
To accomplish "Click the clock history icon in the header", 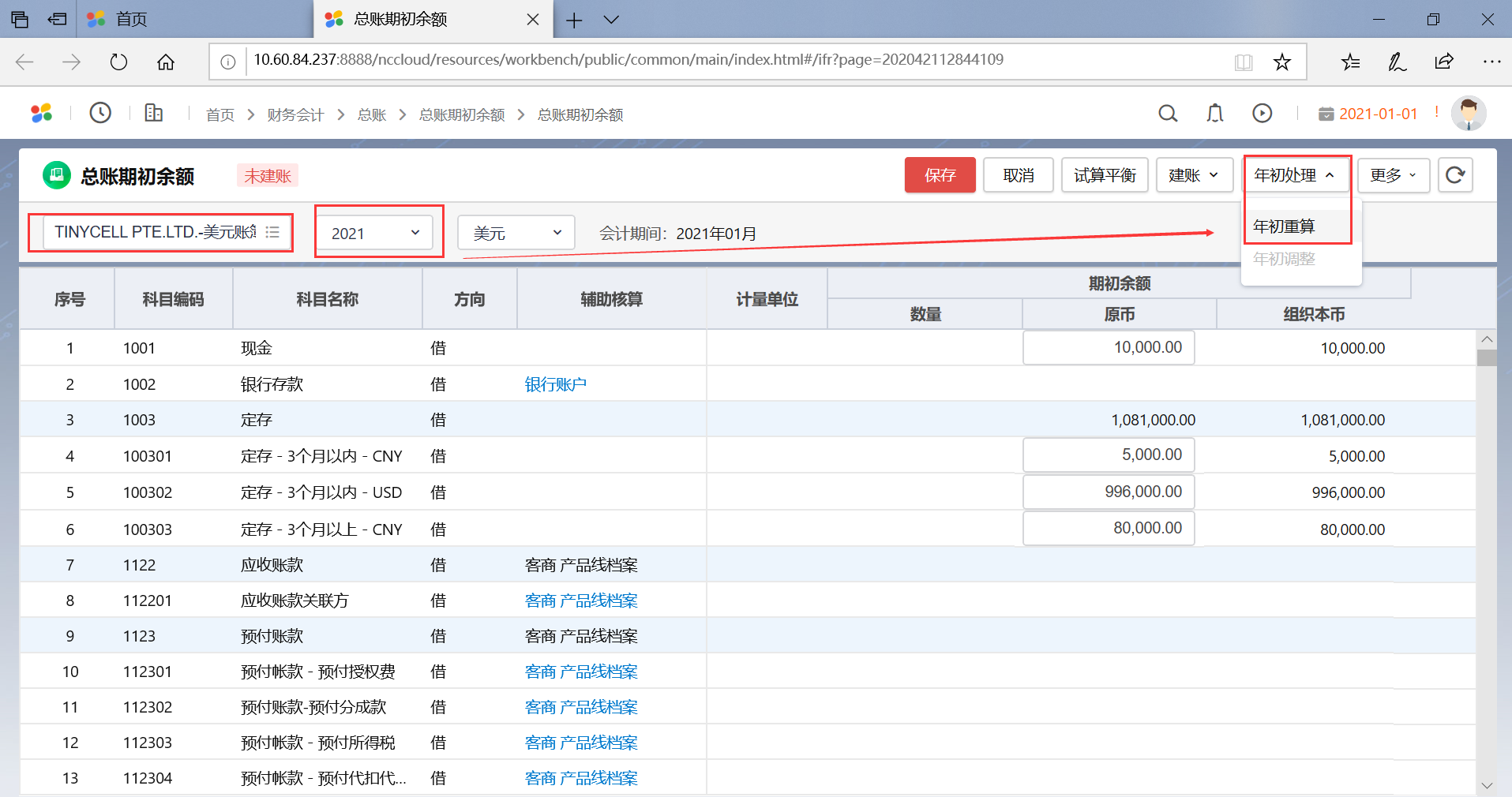I will tap(100, 113).
